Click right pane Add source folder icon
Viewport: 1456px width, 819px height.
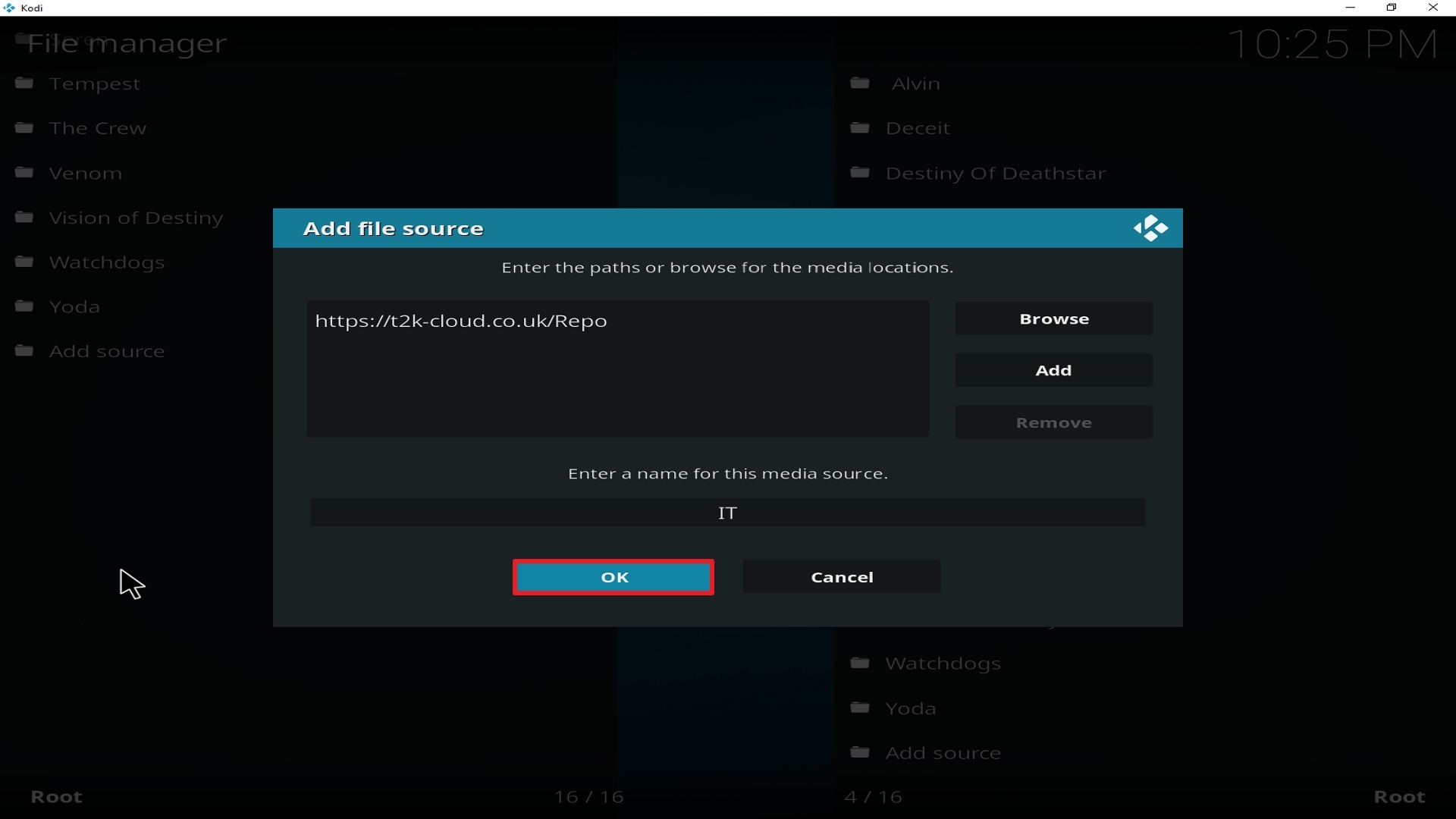pos(860,752)
